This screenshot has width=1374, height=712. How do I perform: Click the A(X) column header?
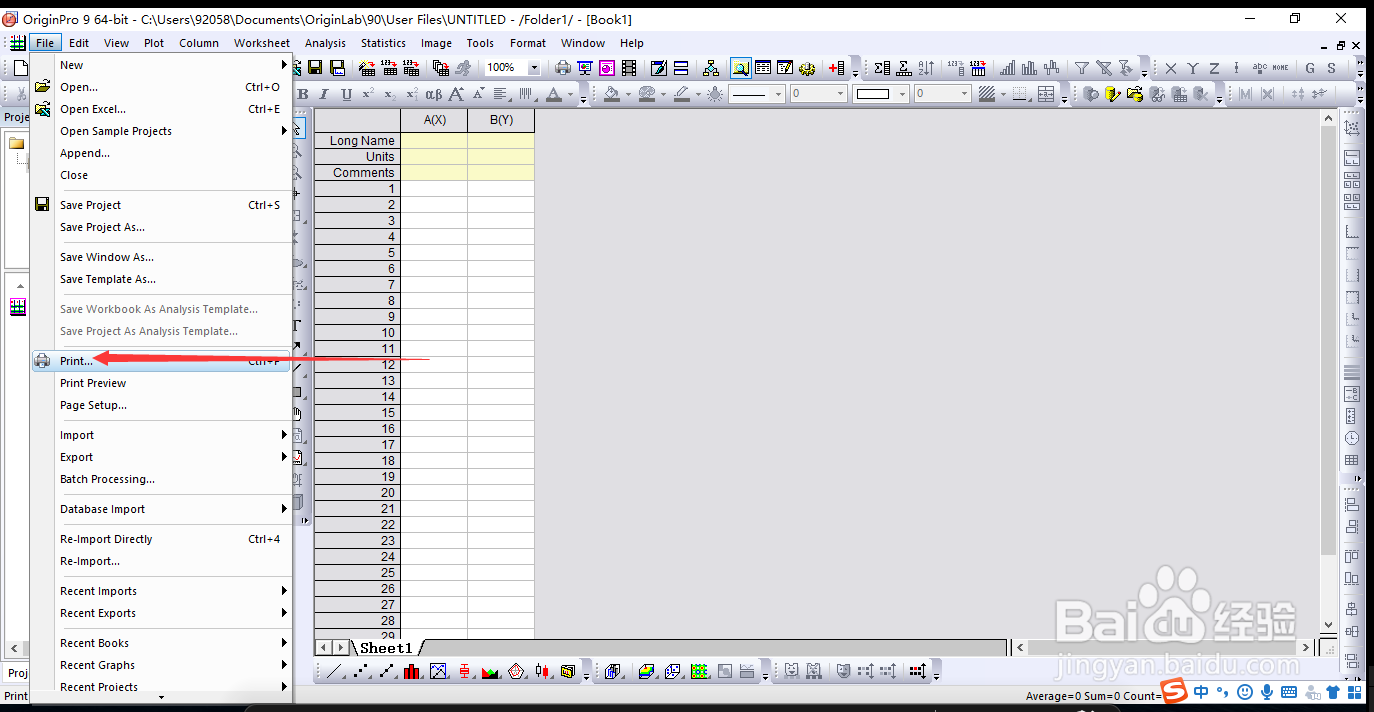pyautogui.click(x=434, y=120)
